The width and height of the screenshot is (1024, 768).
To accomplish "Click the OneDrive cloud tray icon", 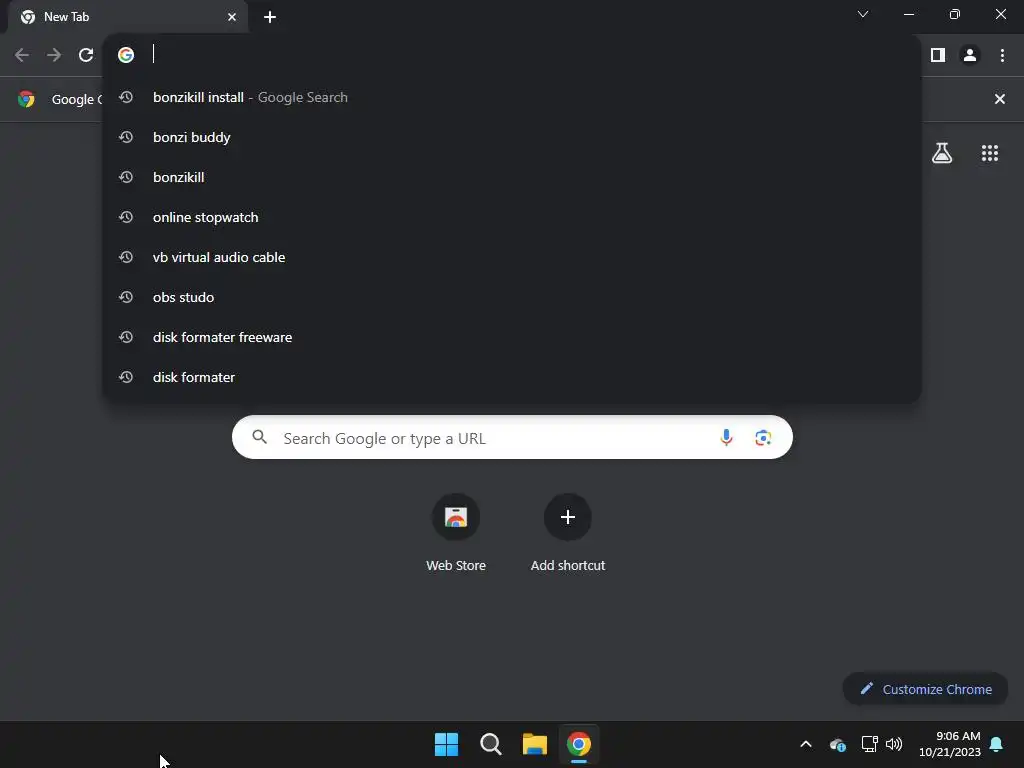I will point(838,744).
